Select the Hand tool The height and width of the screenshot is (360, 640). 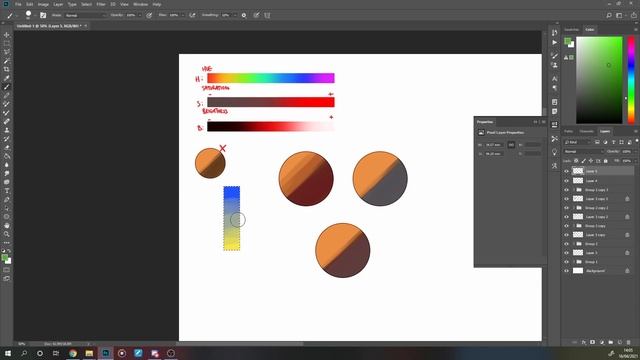click(7, 225)
